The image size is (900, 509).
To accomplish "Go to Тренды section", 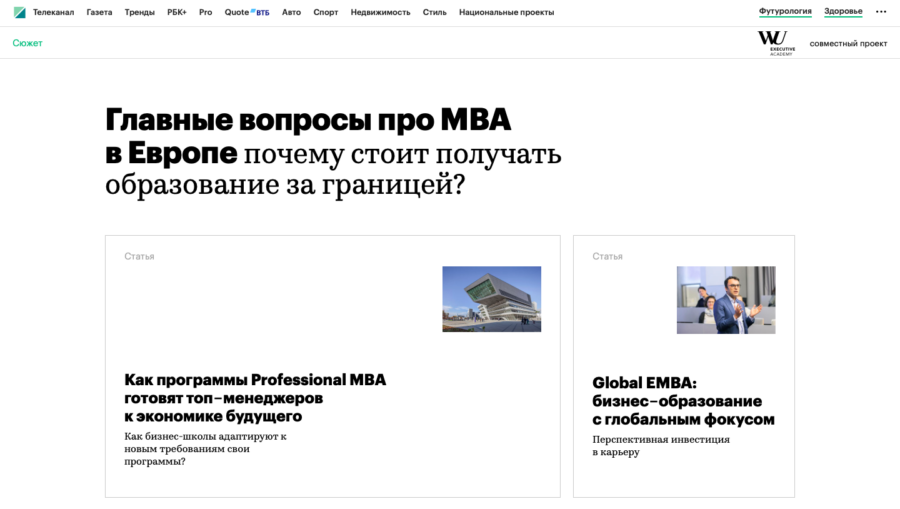I will [x=139, y=12].
